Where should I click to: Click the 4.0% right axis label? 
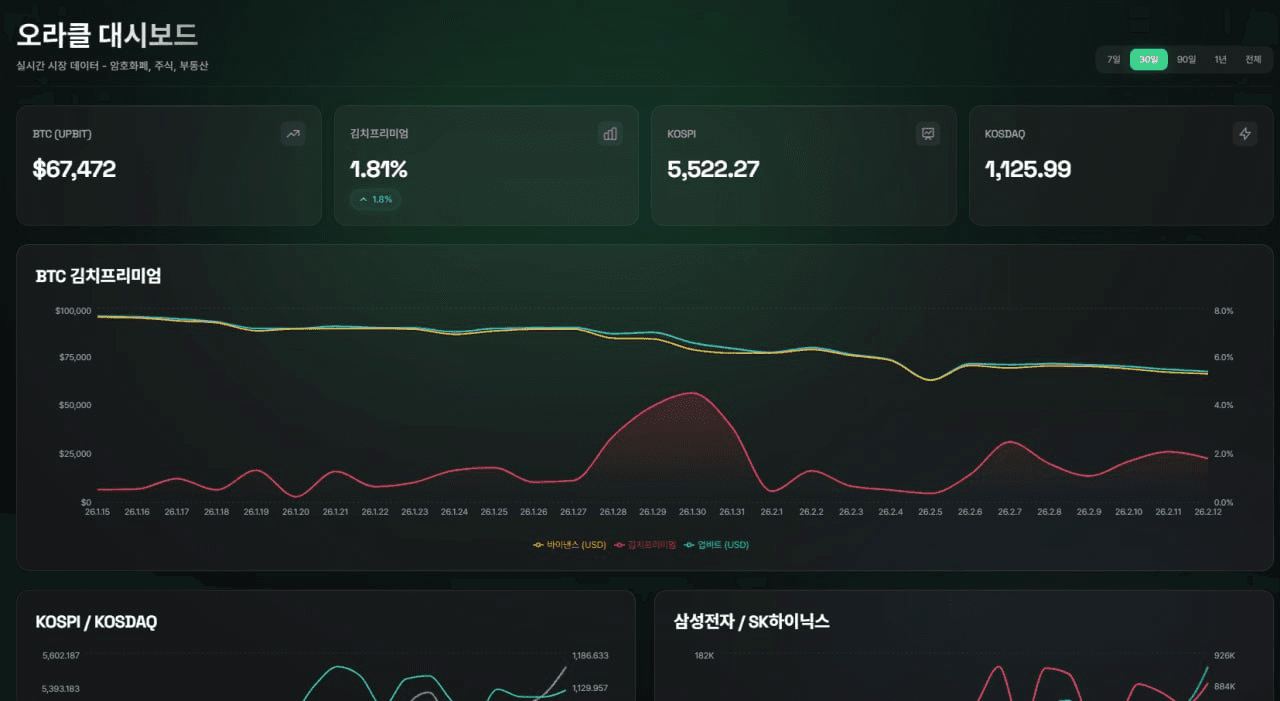[x=1224, y=405]
